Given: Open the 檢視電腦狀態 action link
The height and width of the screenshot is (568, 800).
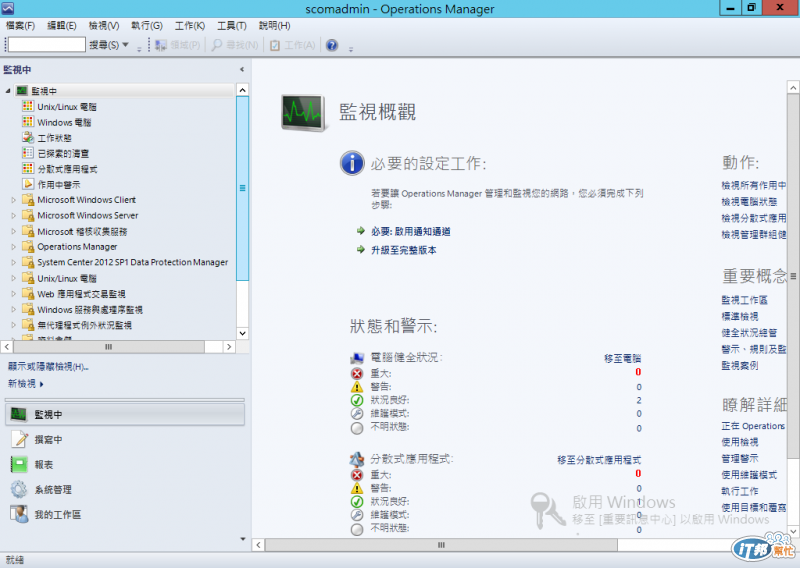Looking at the screenshot, I should click(x=749, y=202).
